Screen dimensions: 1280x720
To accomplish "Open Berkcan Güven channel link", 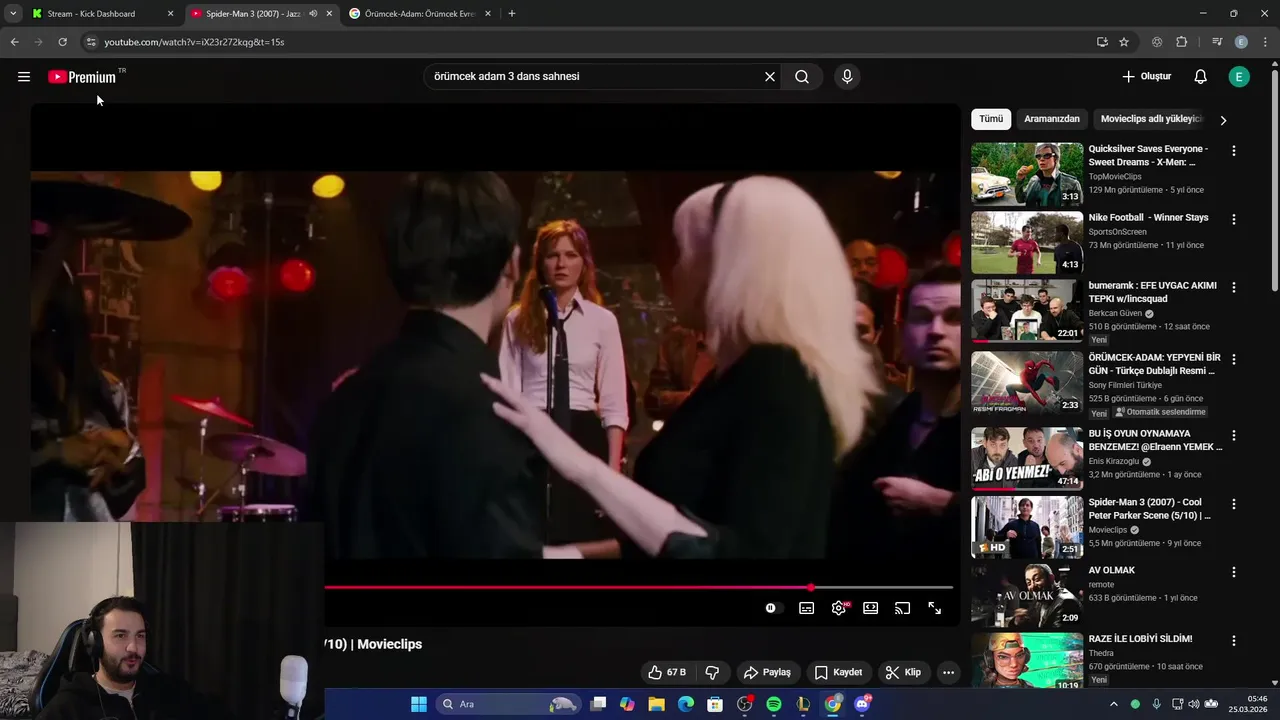I will 1115,313.
